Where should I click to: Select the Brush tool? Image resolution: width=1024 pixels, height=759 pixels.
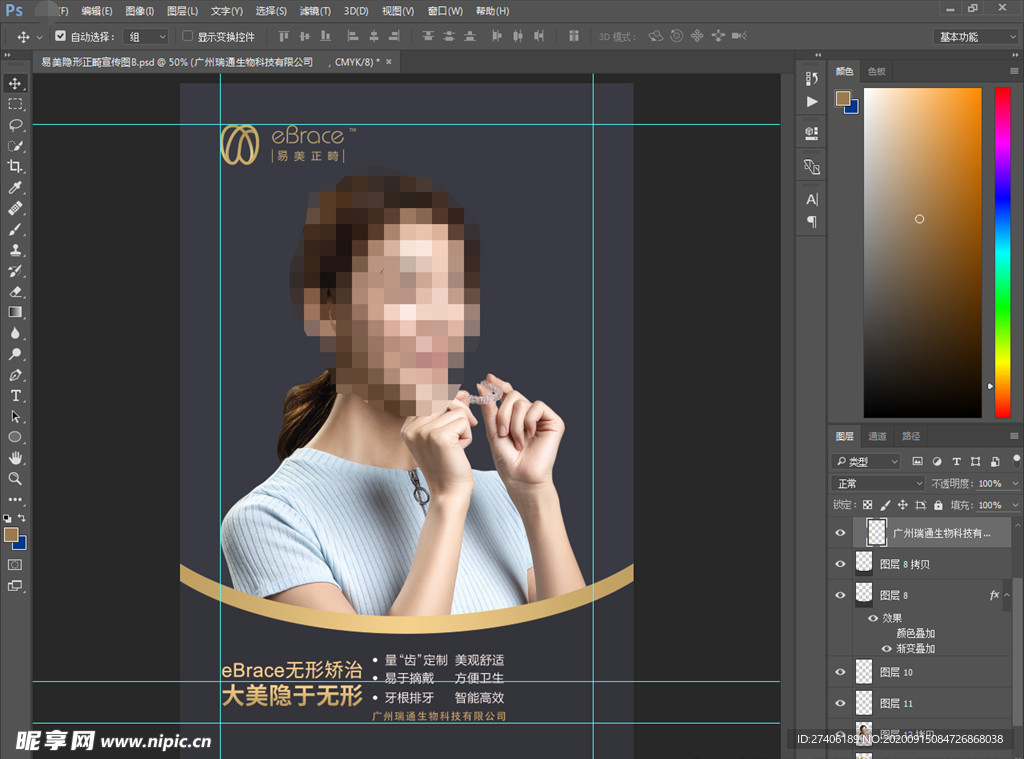tap(15, 230)
